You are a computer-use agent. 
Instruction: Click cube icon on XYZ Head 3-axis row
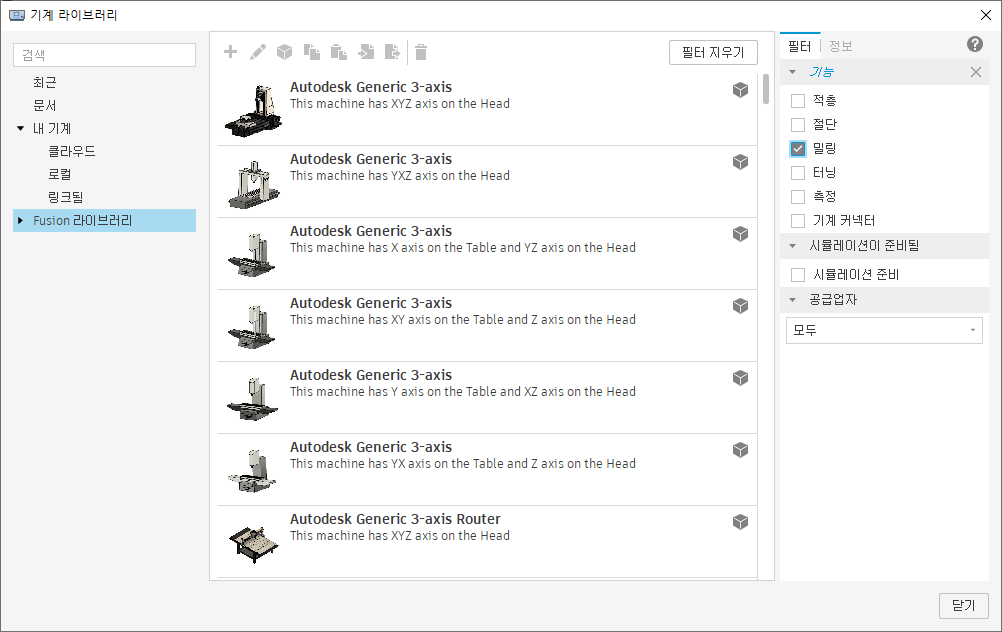pos(740,90)
